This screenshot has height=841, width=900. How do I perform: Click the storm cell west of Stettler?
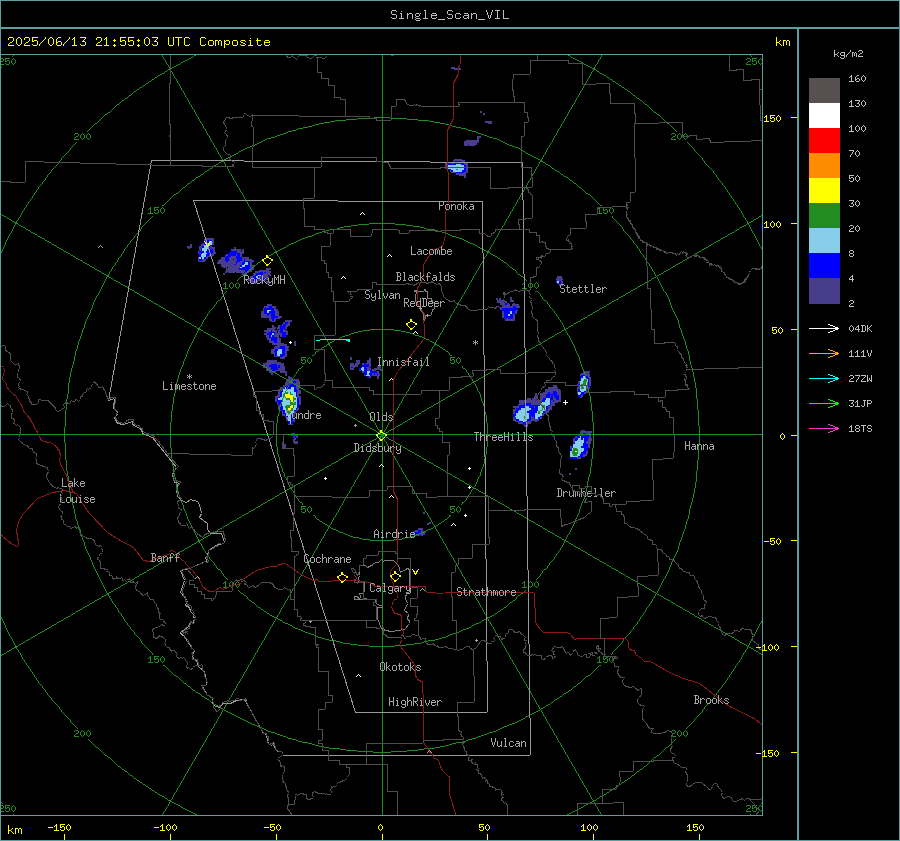point(508,309)
